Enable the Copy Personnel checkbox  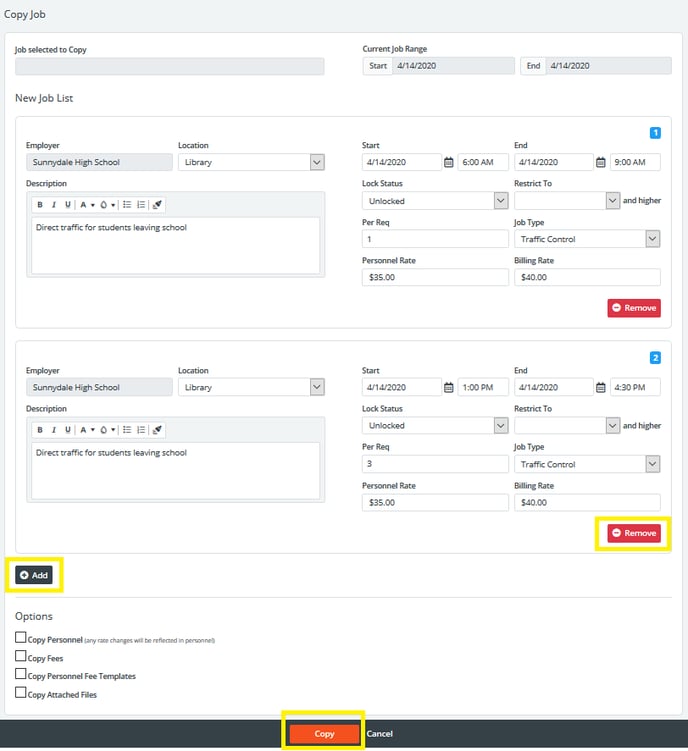pyautogui.click(x=21, y=638)
